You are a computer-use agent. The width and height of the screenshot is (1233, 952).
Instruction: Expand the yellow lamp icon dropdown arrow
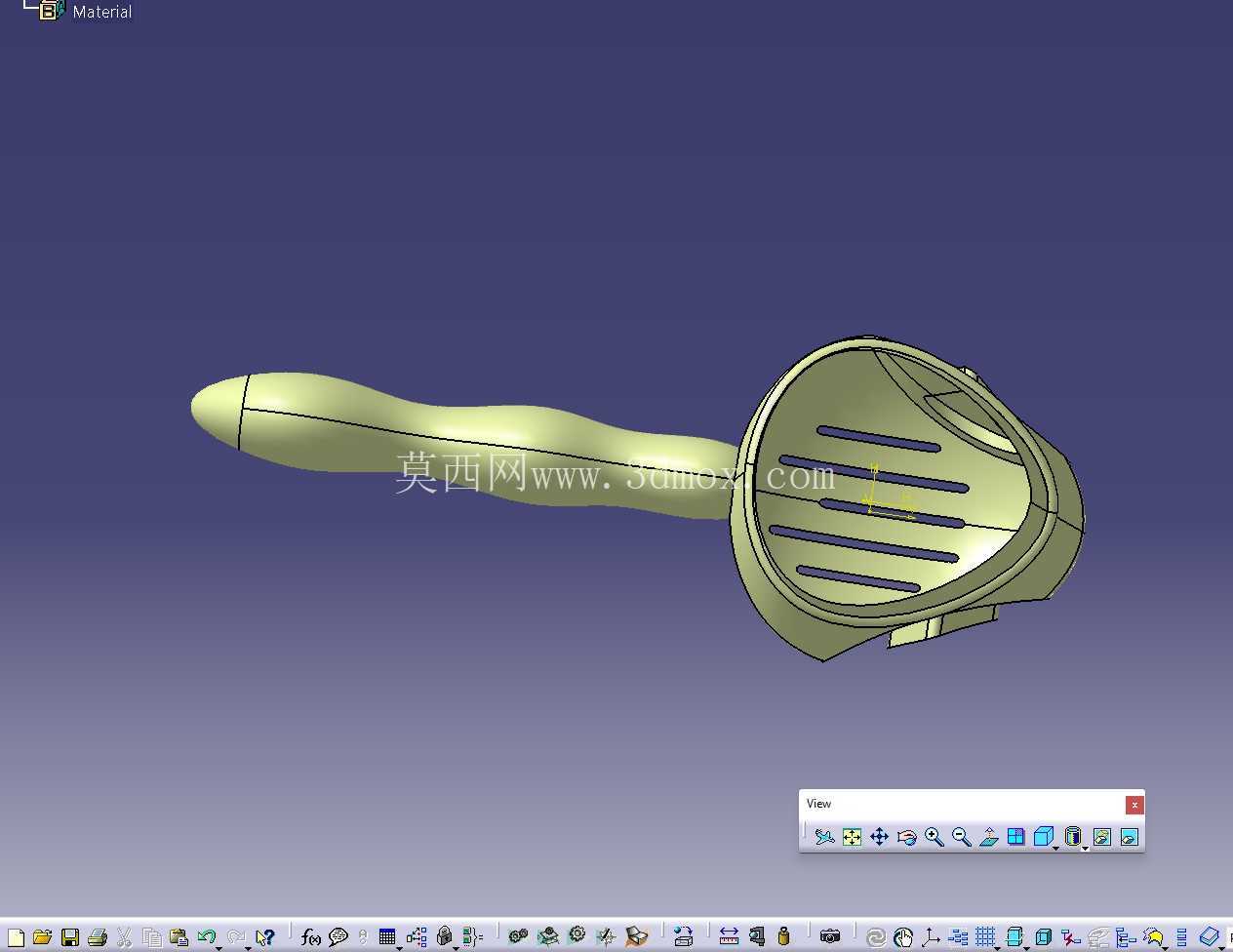pos(1164,947)
